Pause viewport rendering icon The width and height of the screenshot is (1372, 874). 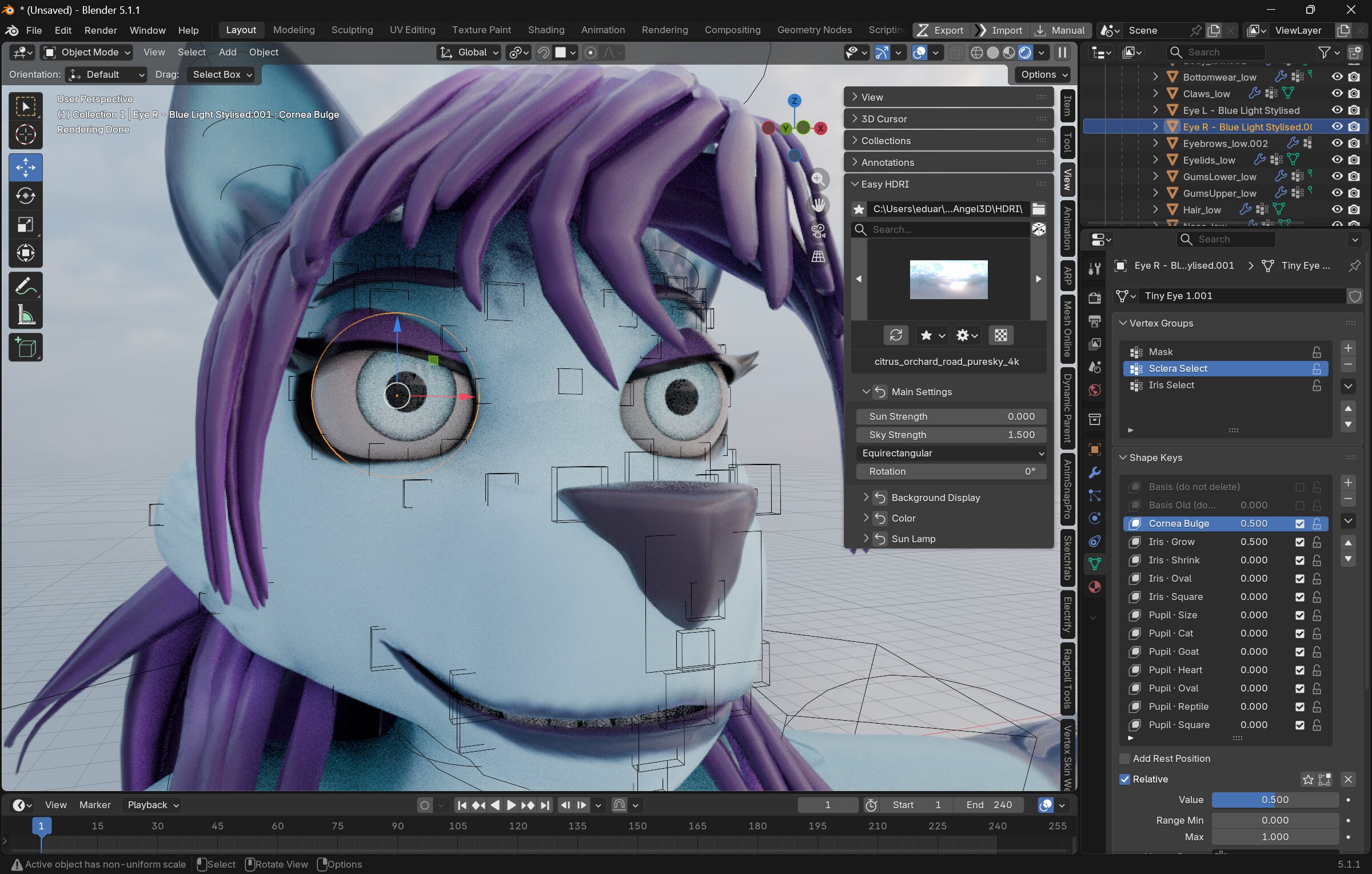coord(1062,53)
